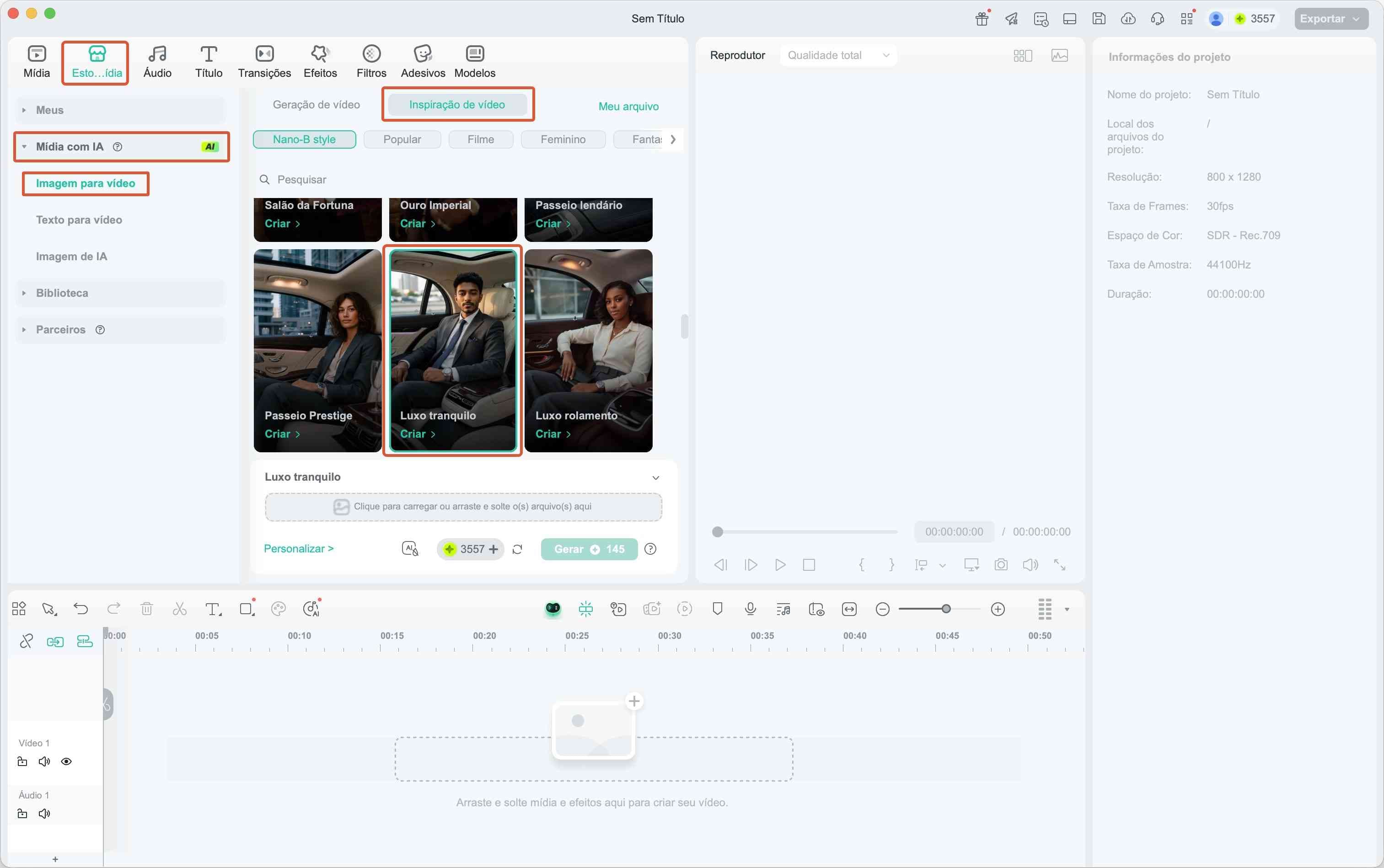Take a snapshot with the camera icon
This screenshot has height=868, width=1384.
coord(1001,564)
